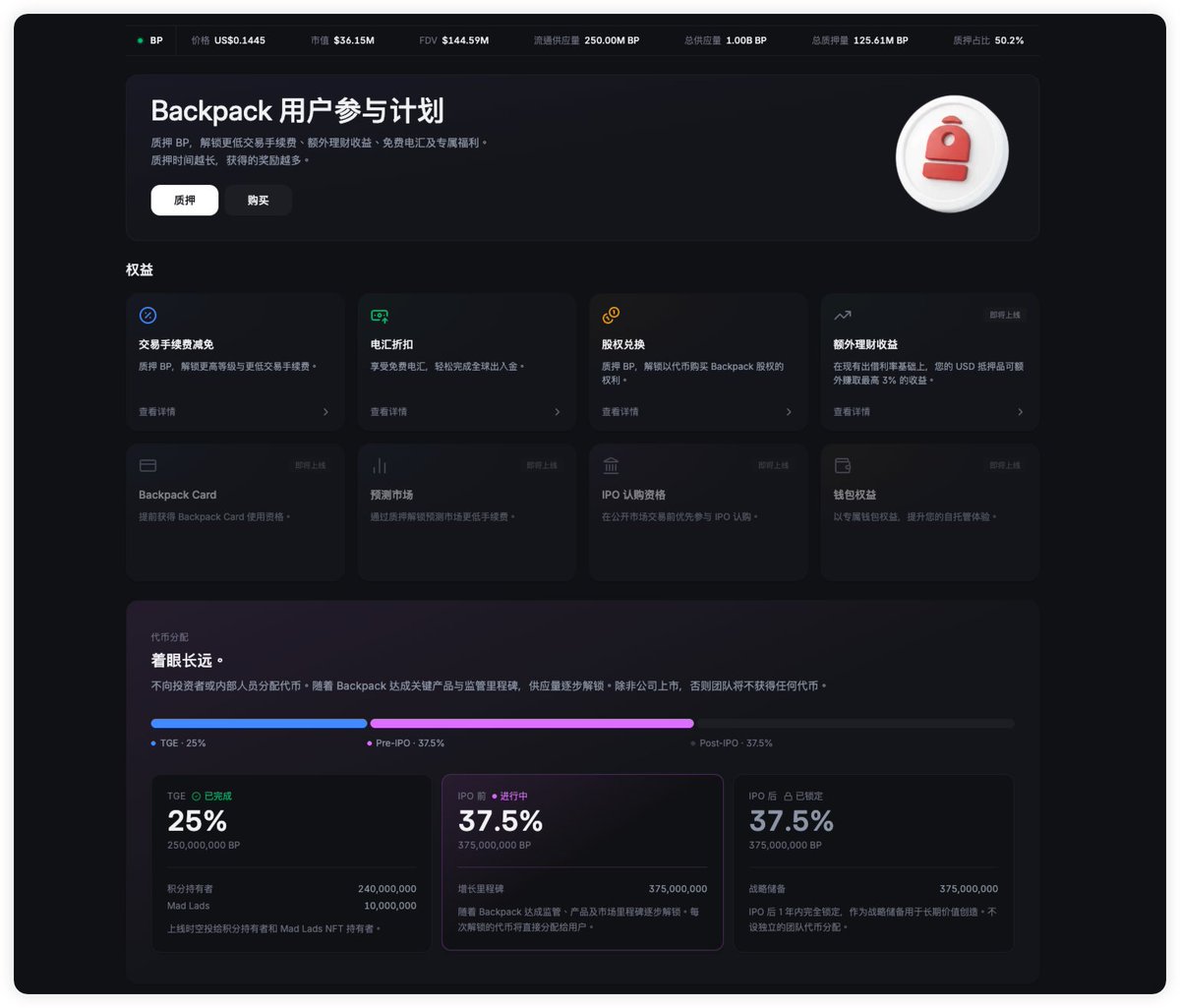1180x1008 pixels.
Task: Click the purple Pre-IPO progress bar segment
Action: coord(532,724)
